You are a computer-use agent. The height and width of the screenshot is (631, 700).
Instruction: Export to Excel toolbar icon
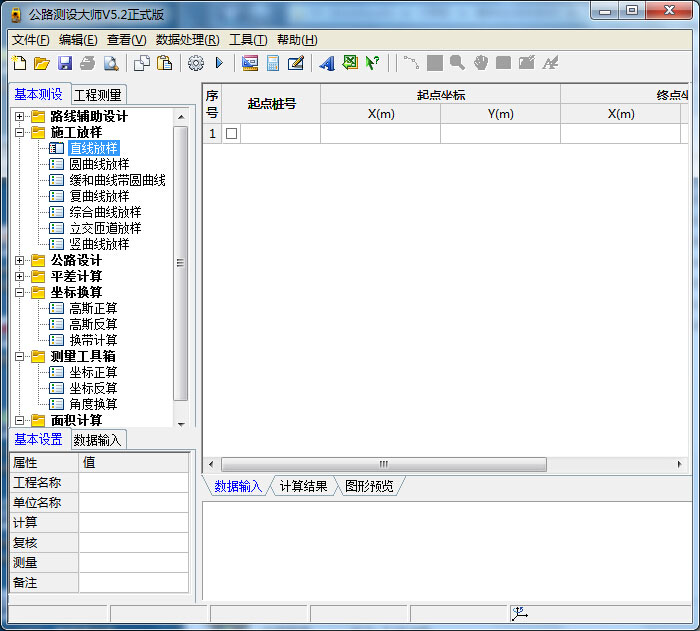(x=350, y=62)
